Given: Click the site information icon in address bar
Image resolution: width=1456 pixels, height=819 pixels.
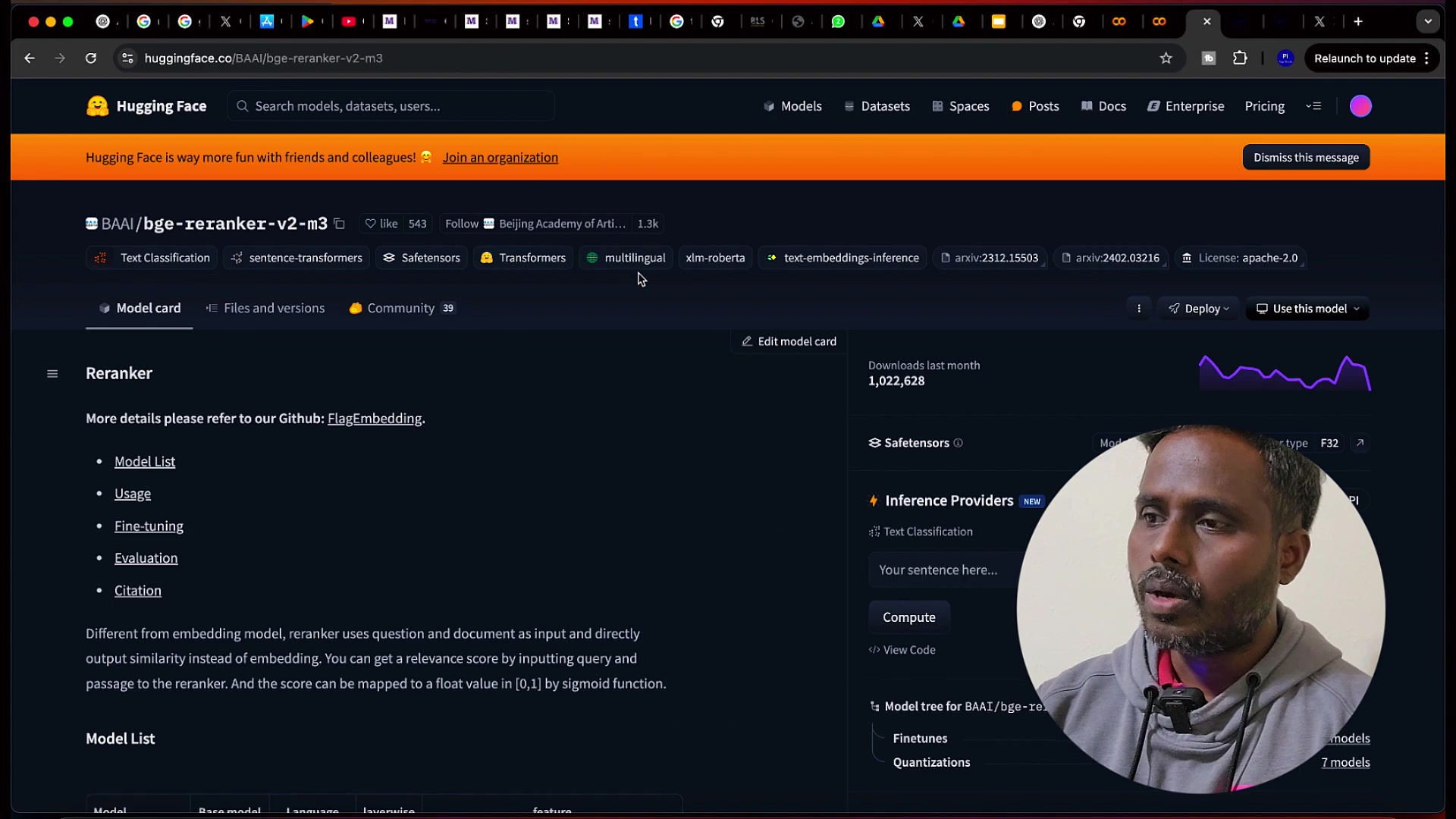Looking at the screenshot, I should [x=127, y=58].
